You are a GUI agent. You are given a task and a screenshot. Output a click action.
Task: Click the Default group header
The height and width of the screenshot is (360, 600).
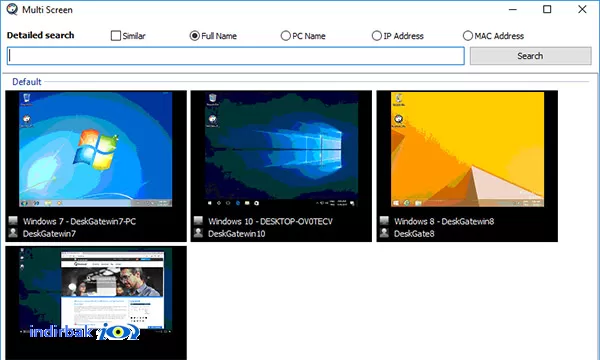26,81
